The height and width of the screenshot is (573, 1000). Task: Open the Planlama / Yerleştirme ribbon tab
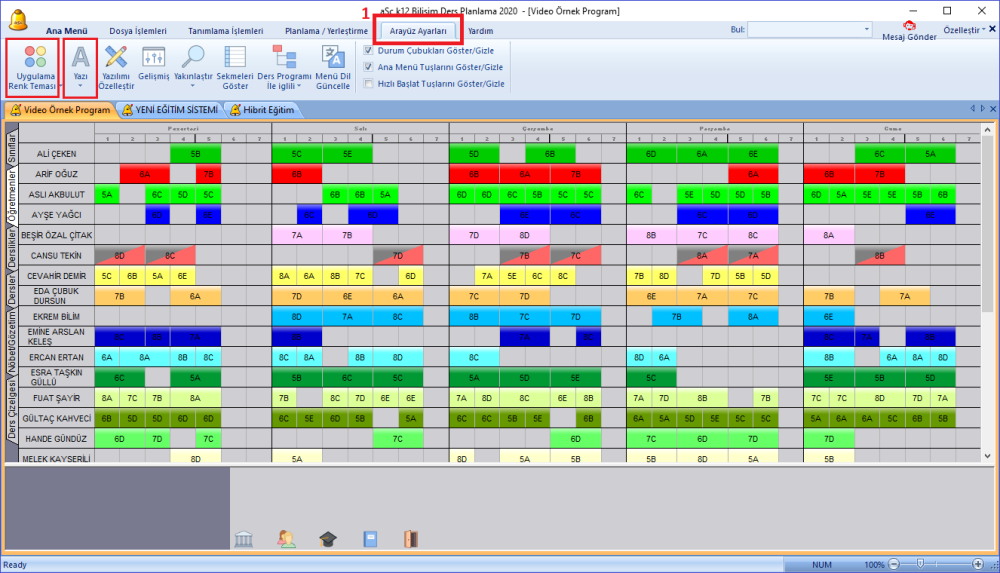tap(327, 31)
